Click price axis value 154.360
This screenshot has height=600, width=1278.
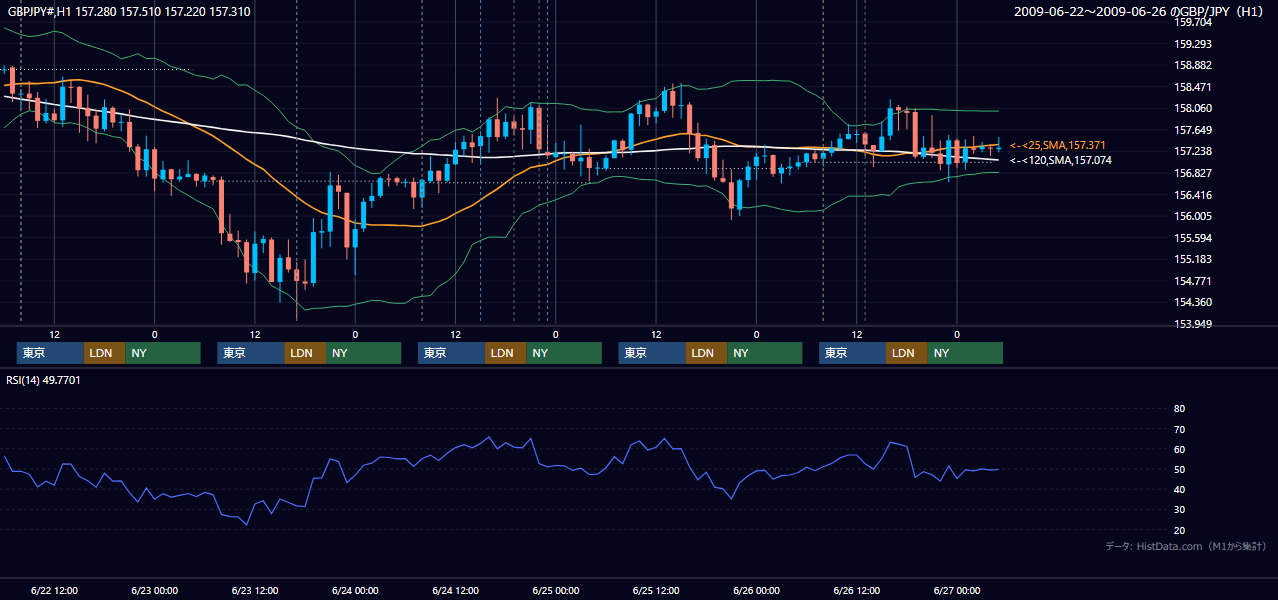coord(1193,302)
